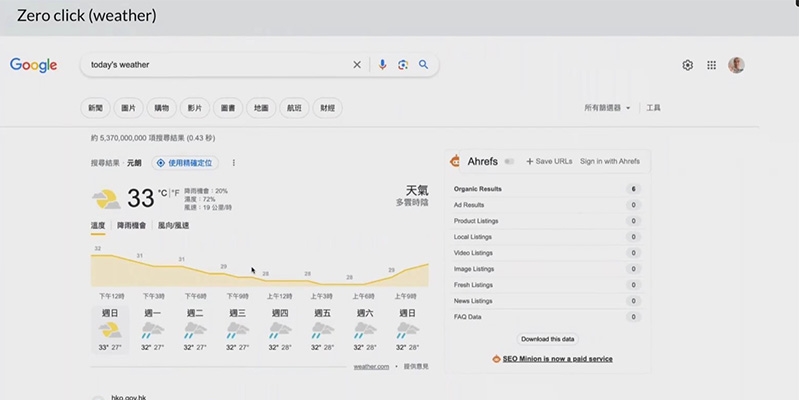Clear the search query with X
Screen dimensions: 800x400
click(357, 65)
